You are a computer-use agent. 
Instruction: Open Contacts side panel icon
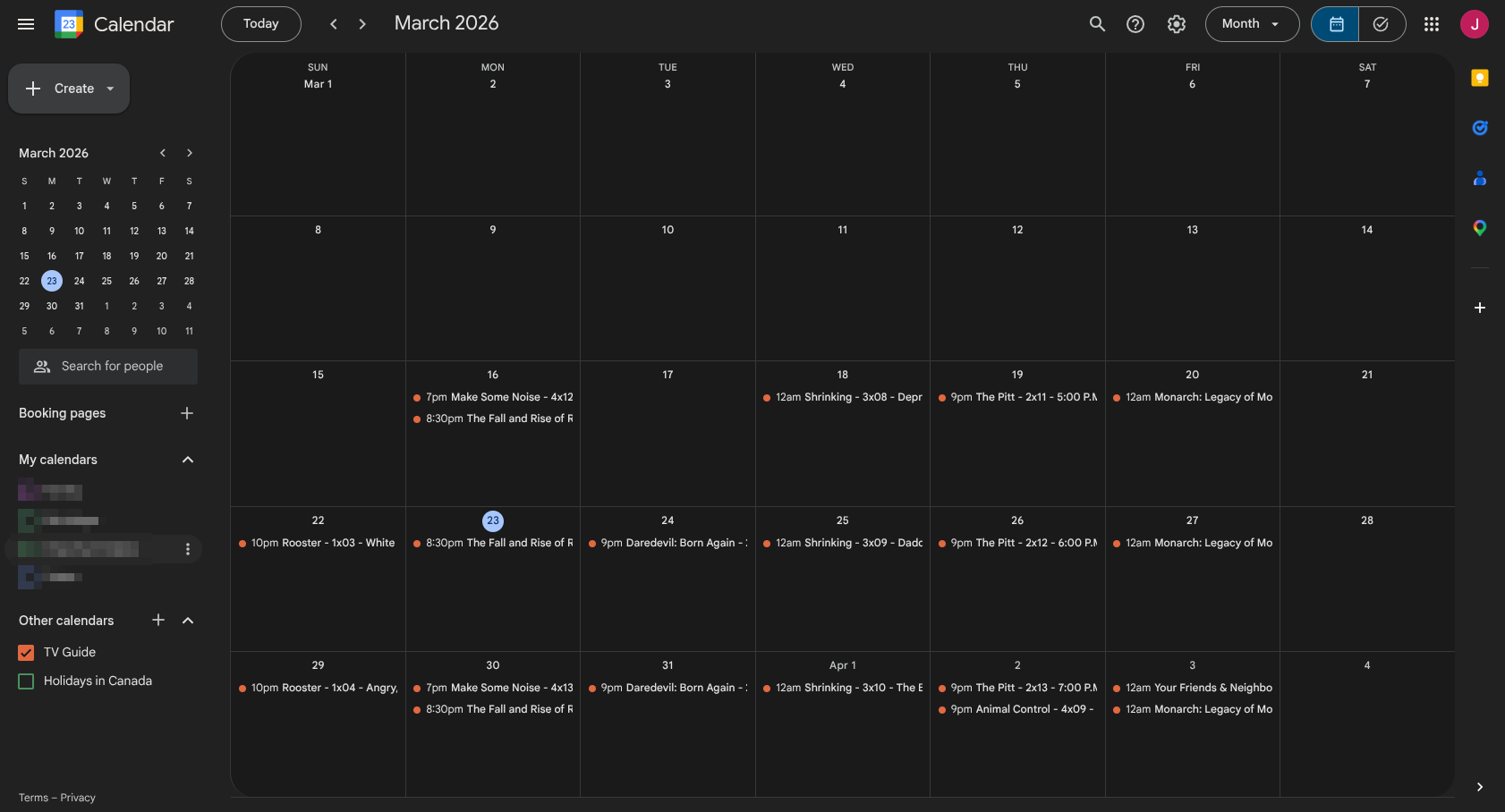(1480, 179)
